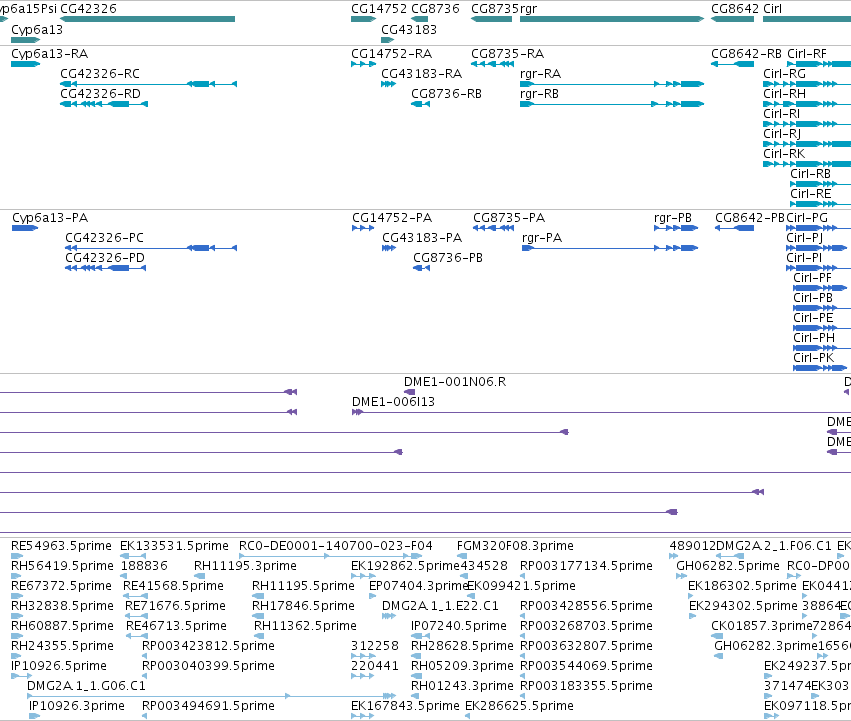Image resolution: width=851 pixels, height=721 pixels.
Task: Click the rgr-RA transcript label
Action: [x=540, y=74]
